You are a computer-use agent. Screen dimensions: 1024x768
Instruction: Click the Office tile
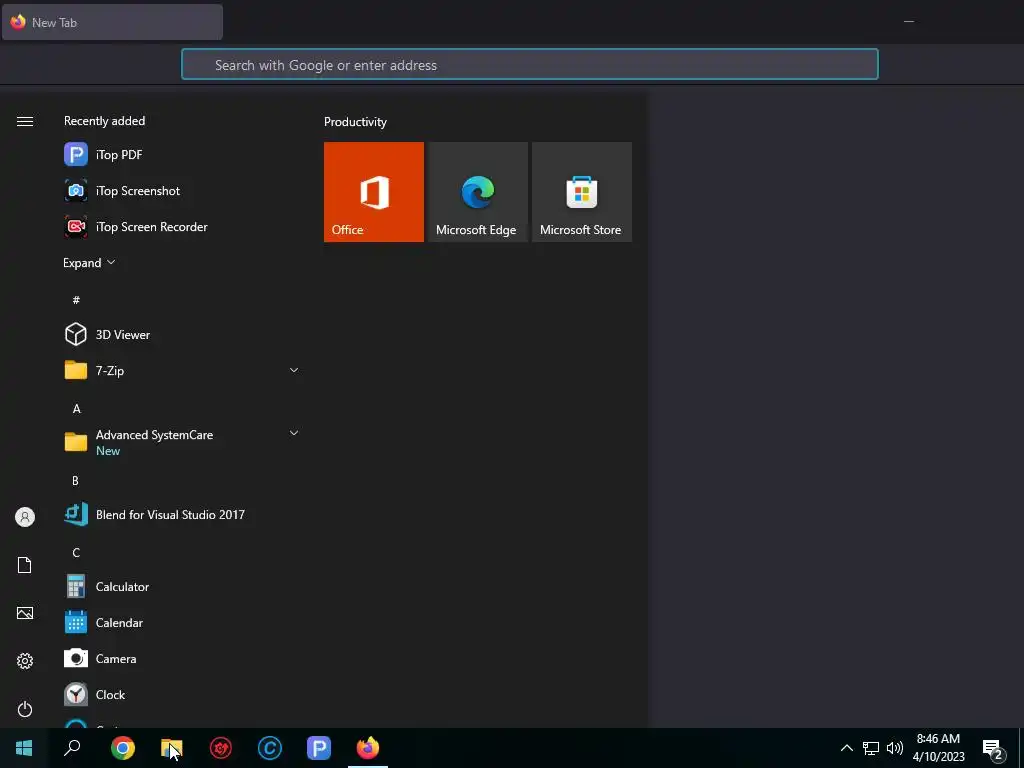374,192
